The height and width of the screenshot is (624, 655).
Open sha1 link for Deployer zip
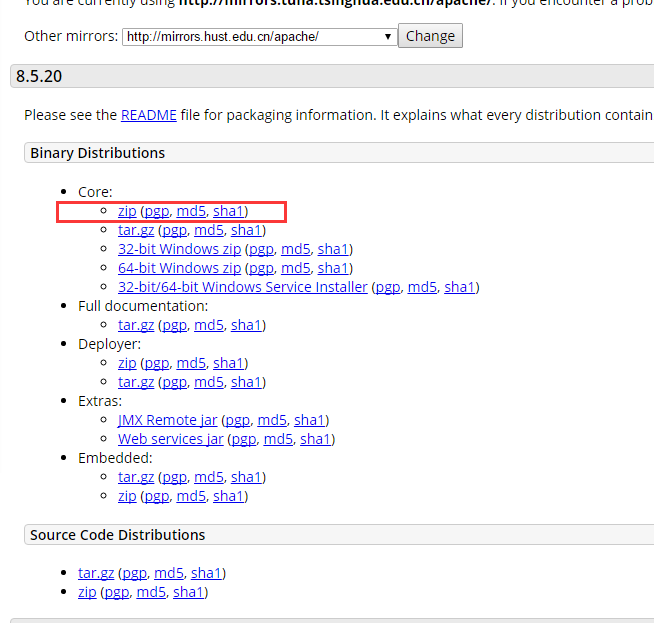228,363
